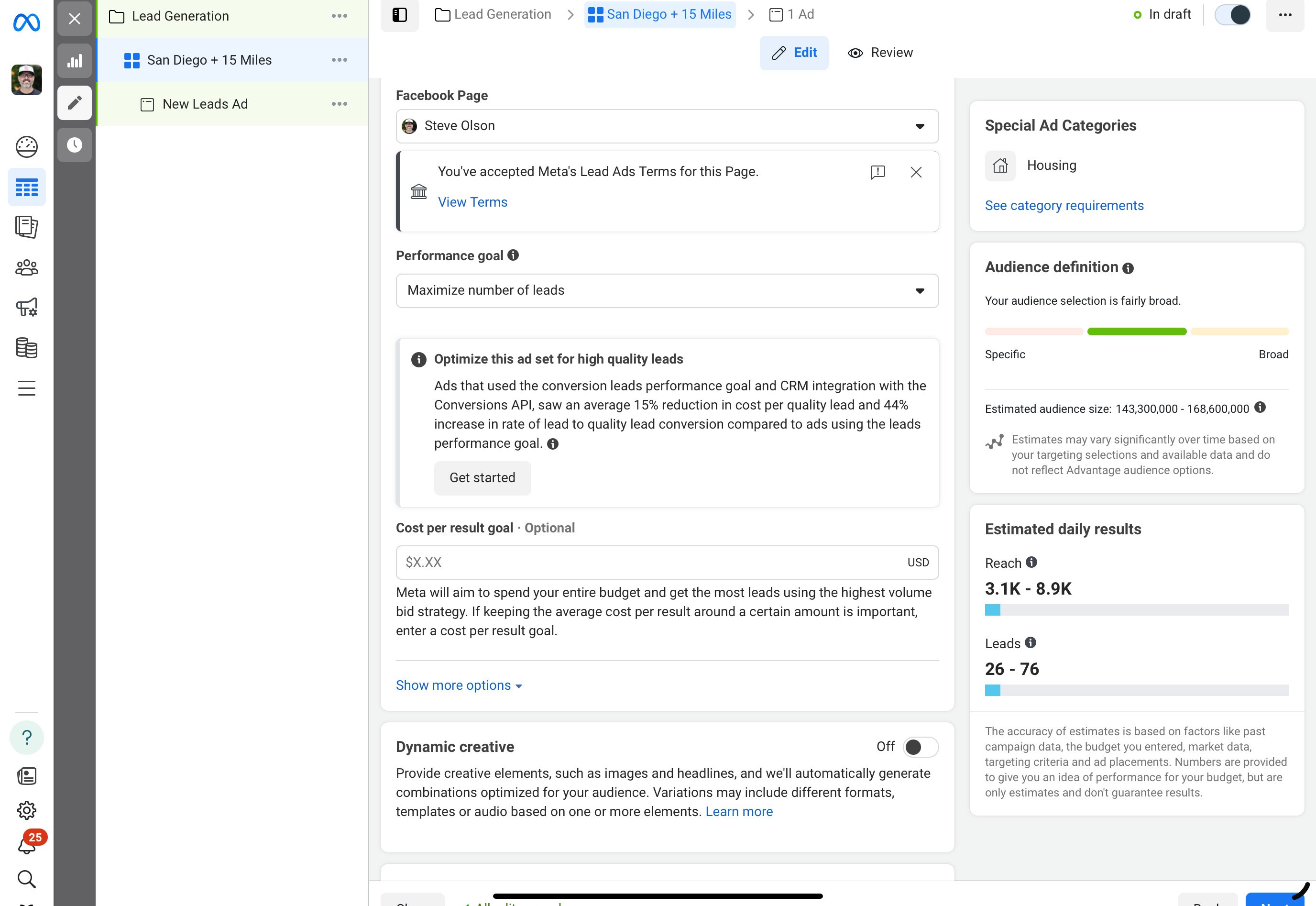The height and width of the screenshot is (906, 1316).
Task: Open the Meta logo home icon
Action: pyautogui.click(x=27, y=22)
